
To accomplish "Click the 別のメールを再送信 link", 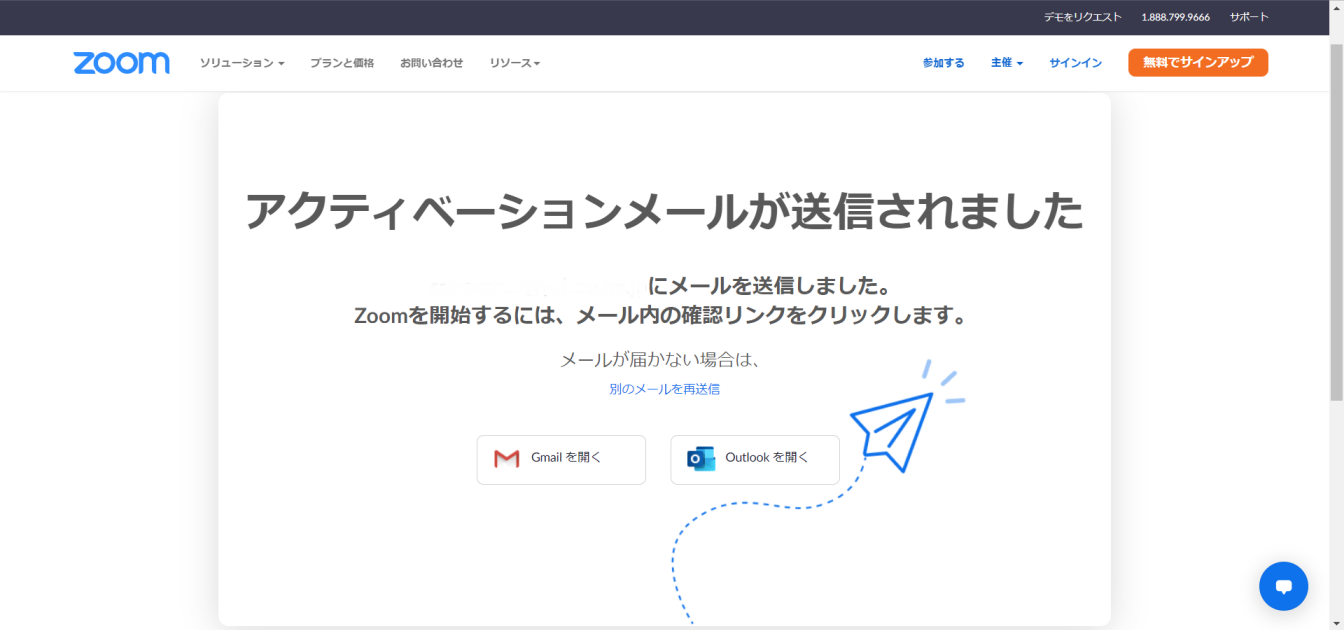I will coord(664,389).
